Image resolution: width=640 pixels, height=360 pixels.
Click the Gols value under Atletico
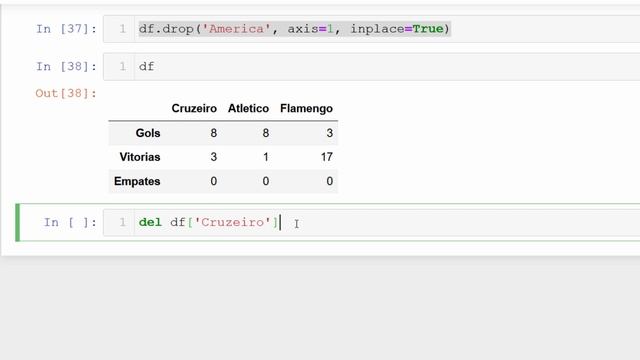click(x=266, y=133)
